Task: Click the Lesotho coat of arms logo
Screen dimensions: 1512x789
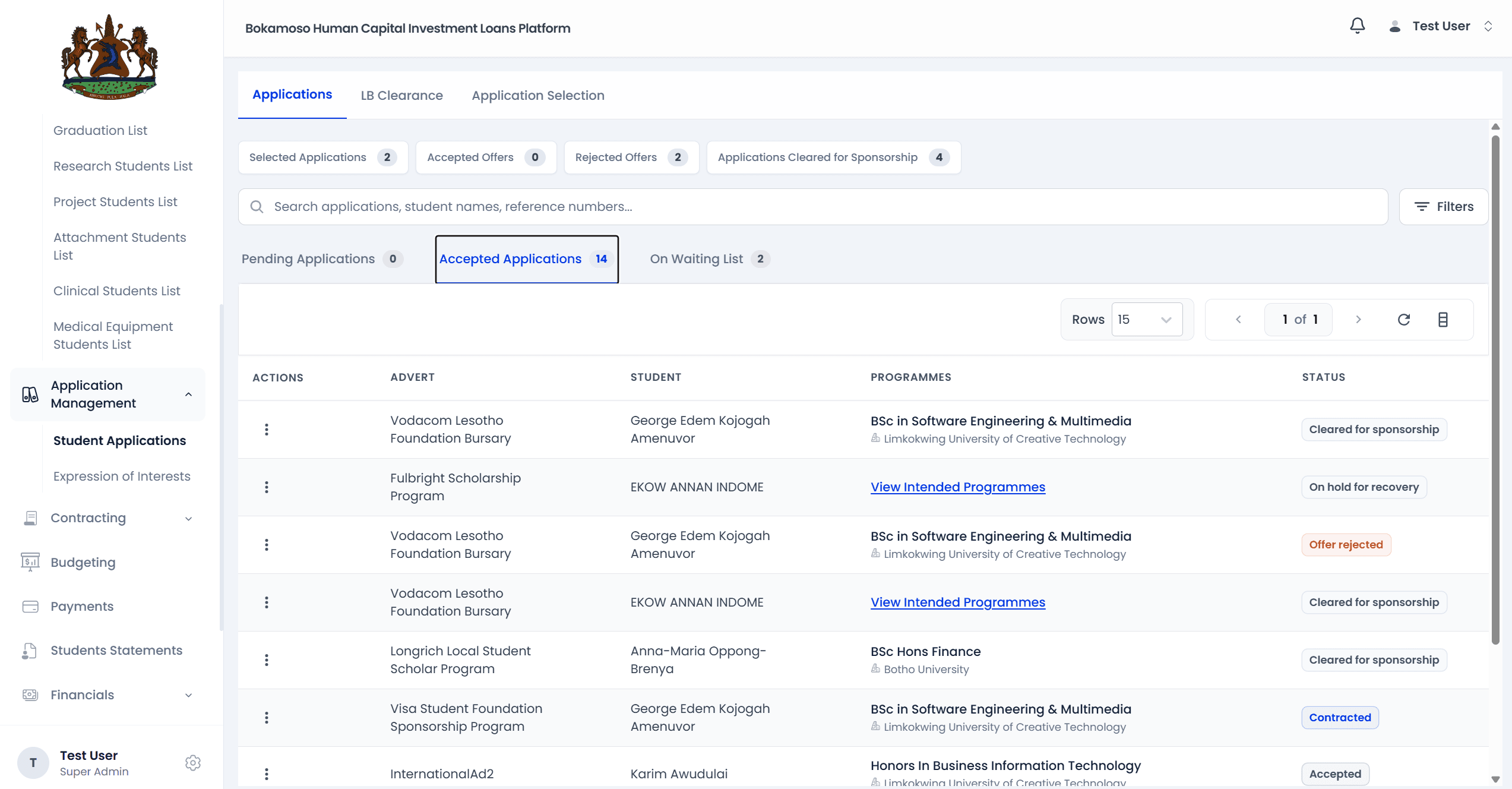Action: 110,57
